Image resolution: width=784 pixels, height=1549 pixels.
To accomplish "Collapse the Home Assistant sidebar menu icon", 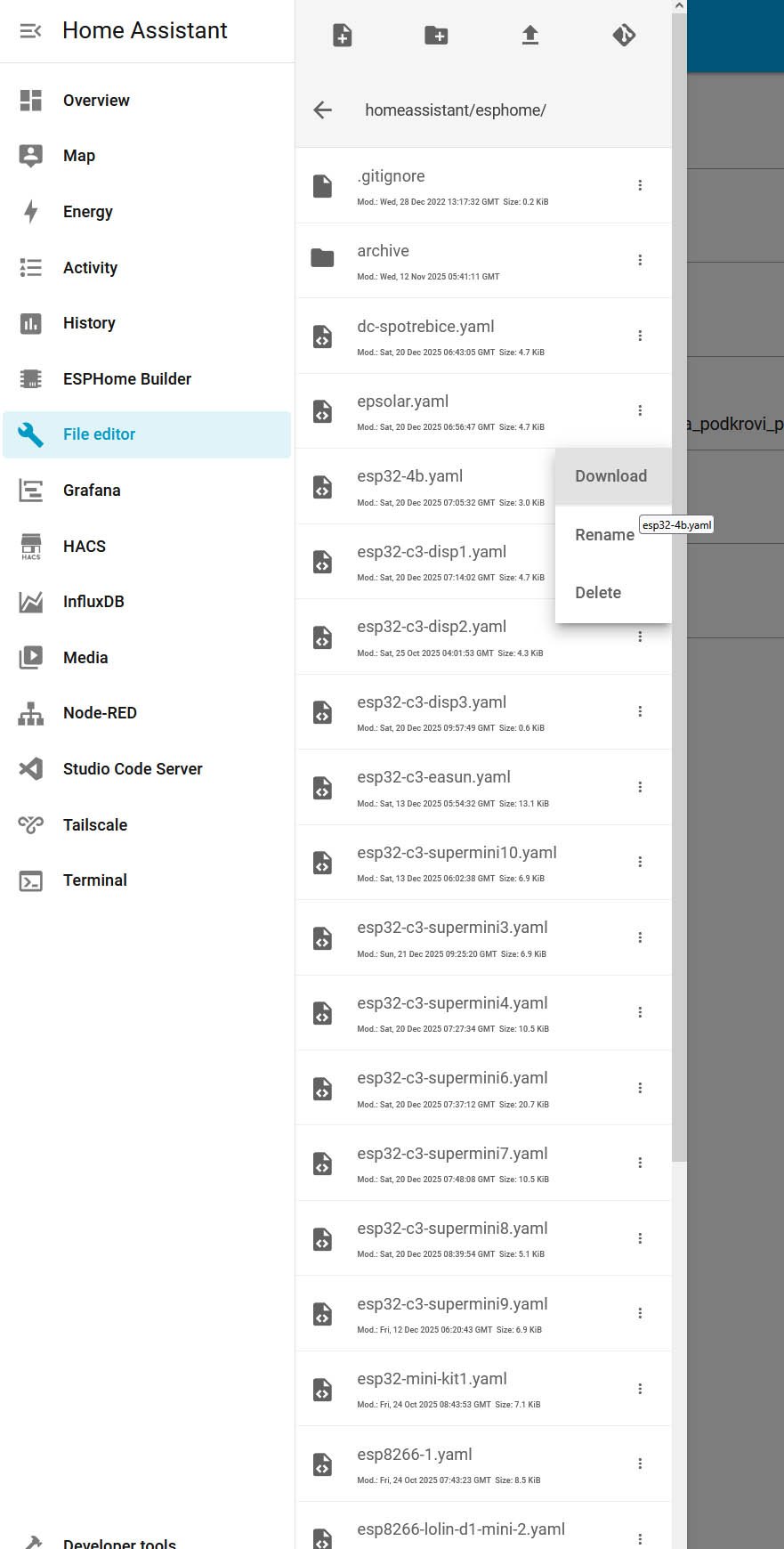I will pyautogui.click(x=30, y=31).
